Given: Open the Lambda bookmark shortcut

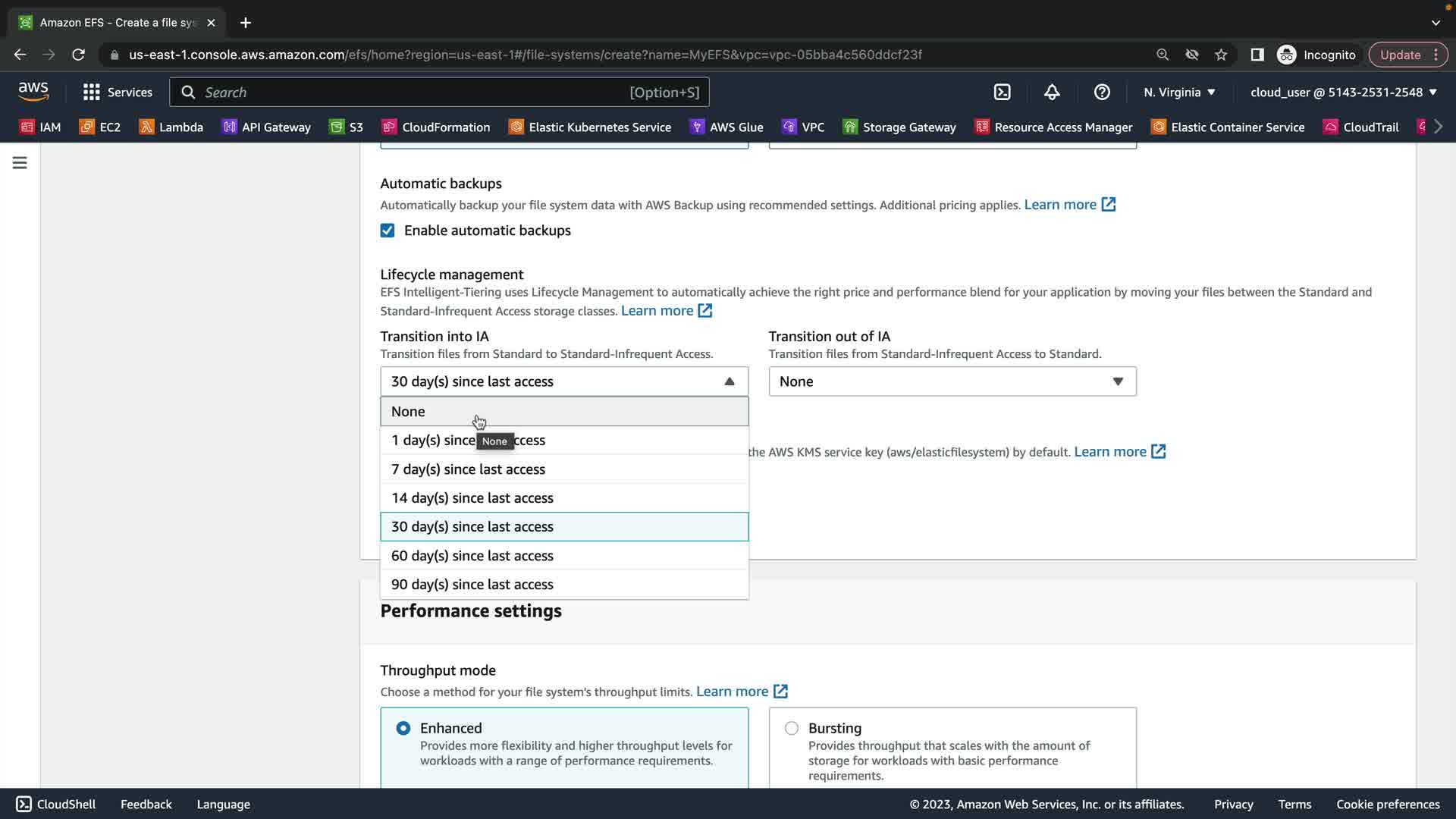Looking at the screenshot, I should coord(171,127).
